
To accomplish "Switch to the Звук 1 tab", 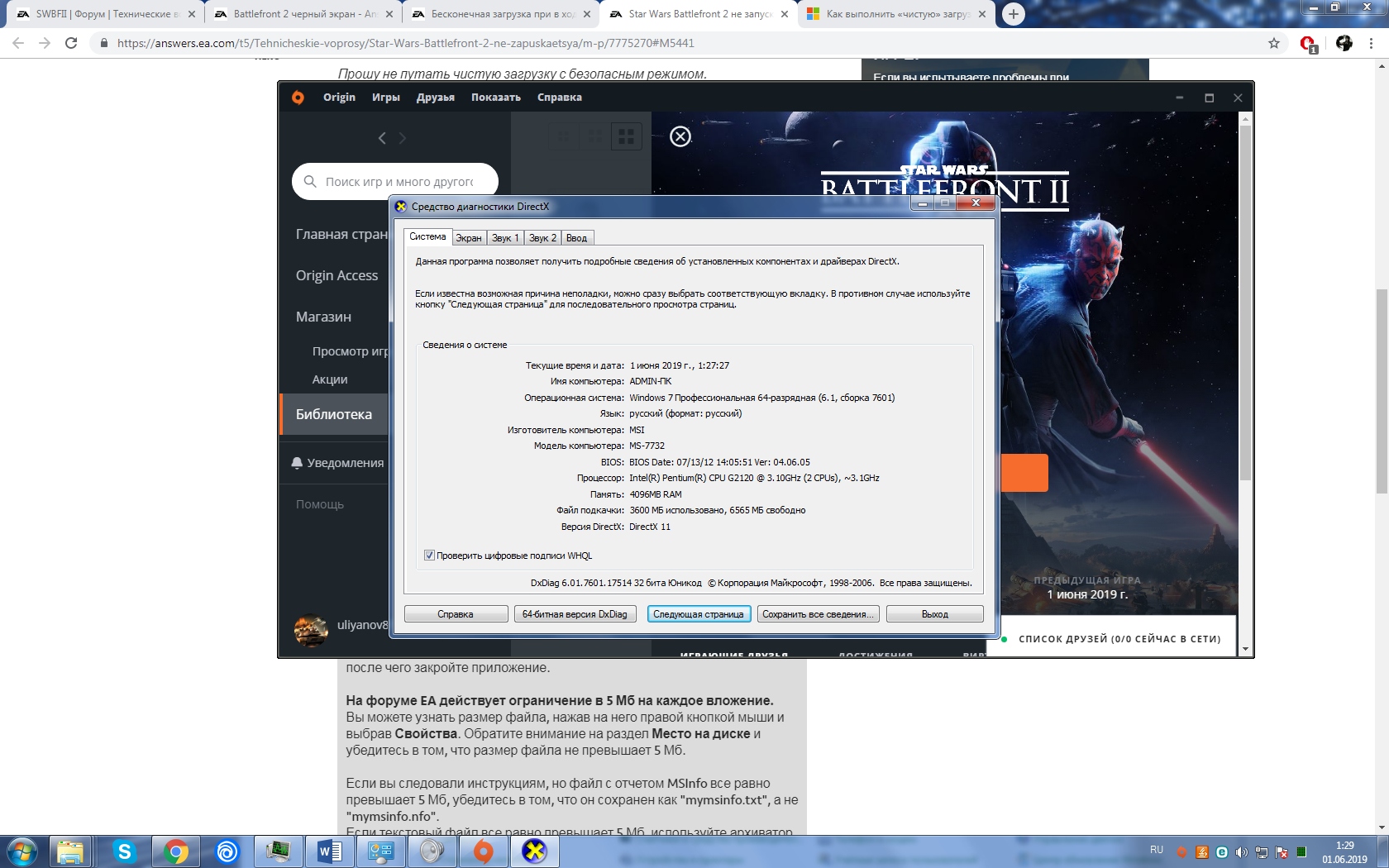I will (505, 238).
